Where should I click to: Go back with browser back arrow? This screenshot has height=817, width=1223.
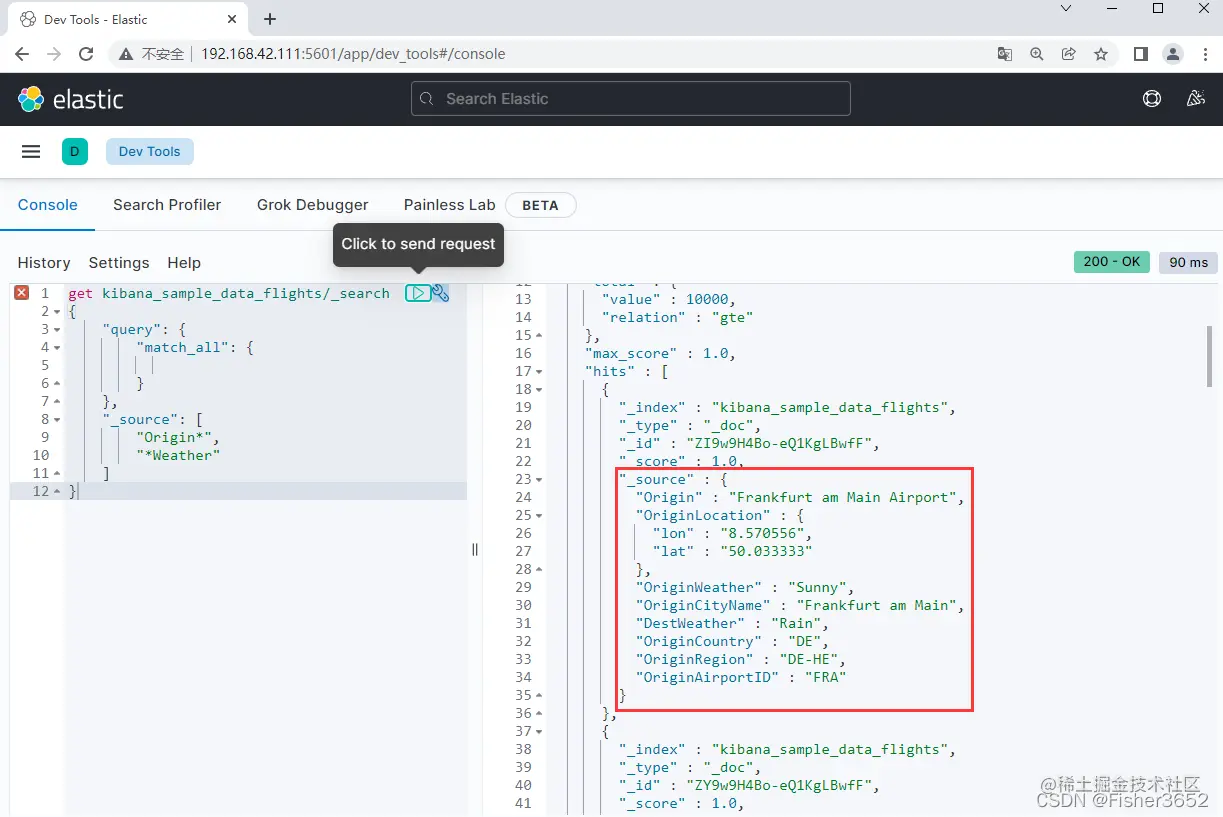point(22,54)
